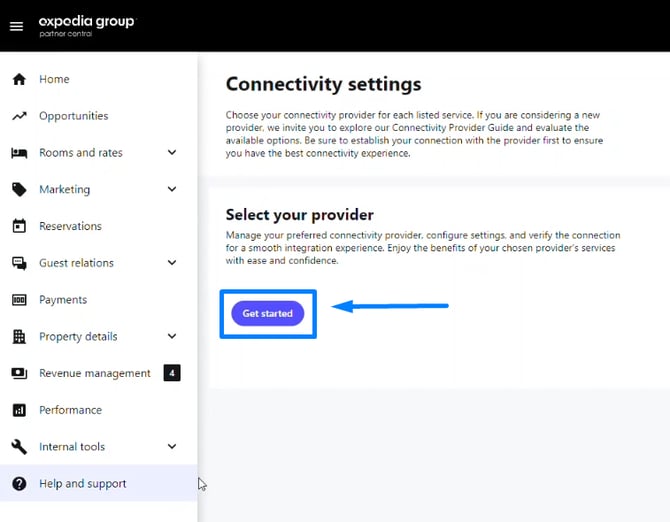Click the Payments money icon
This screenshot has height=522, width=670.
pyautogui.click(x=19, y=300)
